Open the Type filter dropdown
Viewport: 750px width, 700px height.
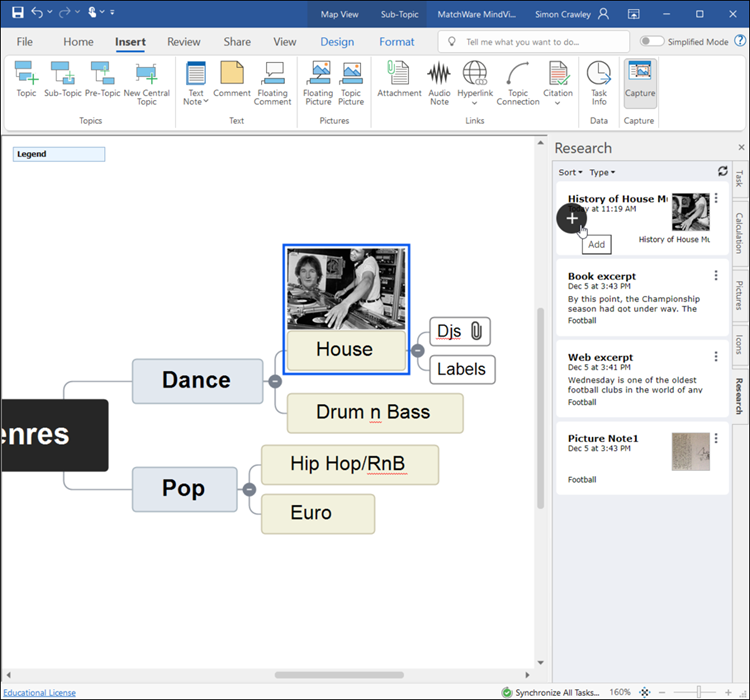click(x=602, y=172)
